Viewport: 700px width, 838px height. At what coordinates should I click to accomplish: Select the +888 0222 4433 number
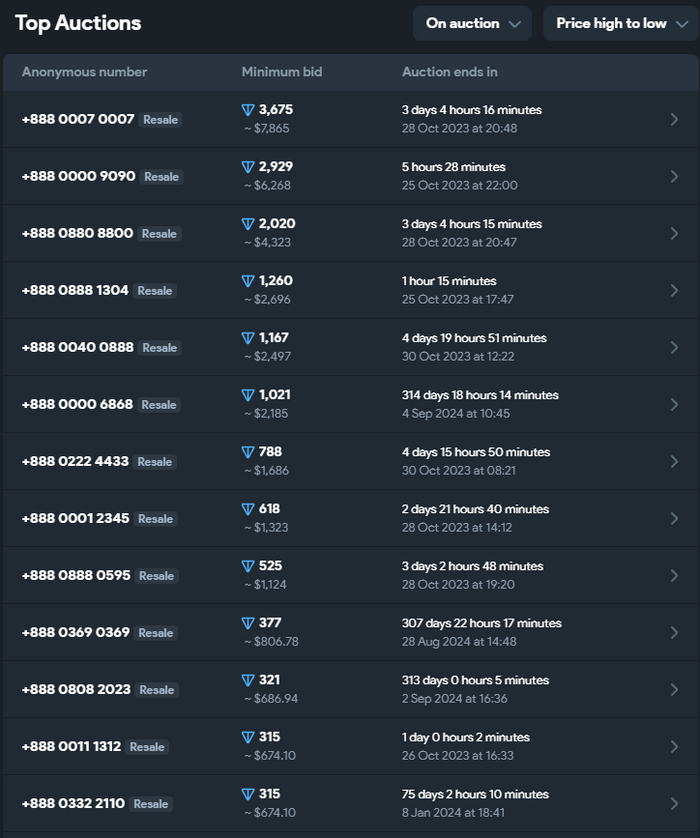pos(75,461)
